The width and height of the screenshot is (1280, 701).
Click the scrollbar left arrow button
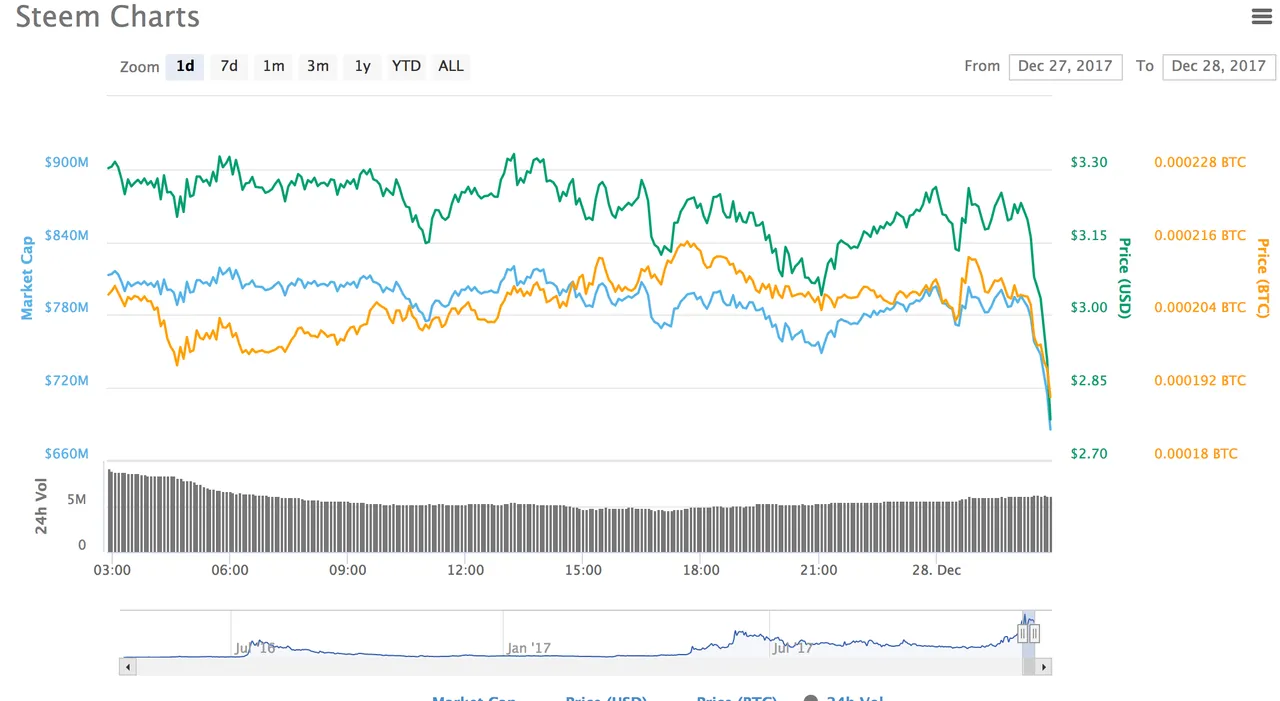(126, 666)
